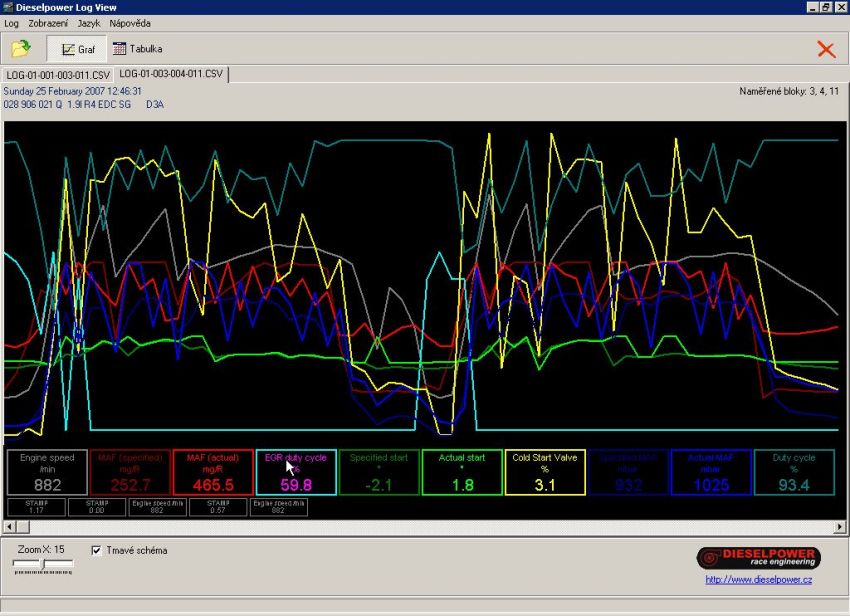This screenshot has height=616, width=850.
Task: Click the Dieselpower race engineering logo
Action: 758,558
